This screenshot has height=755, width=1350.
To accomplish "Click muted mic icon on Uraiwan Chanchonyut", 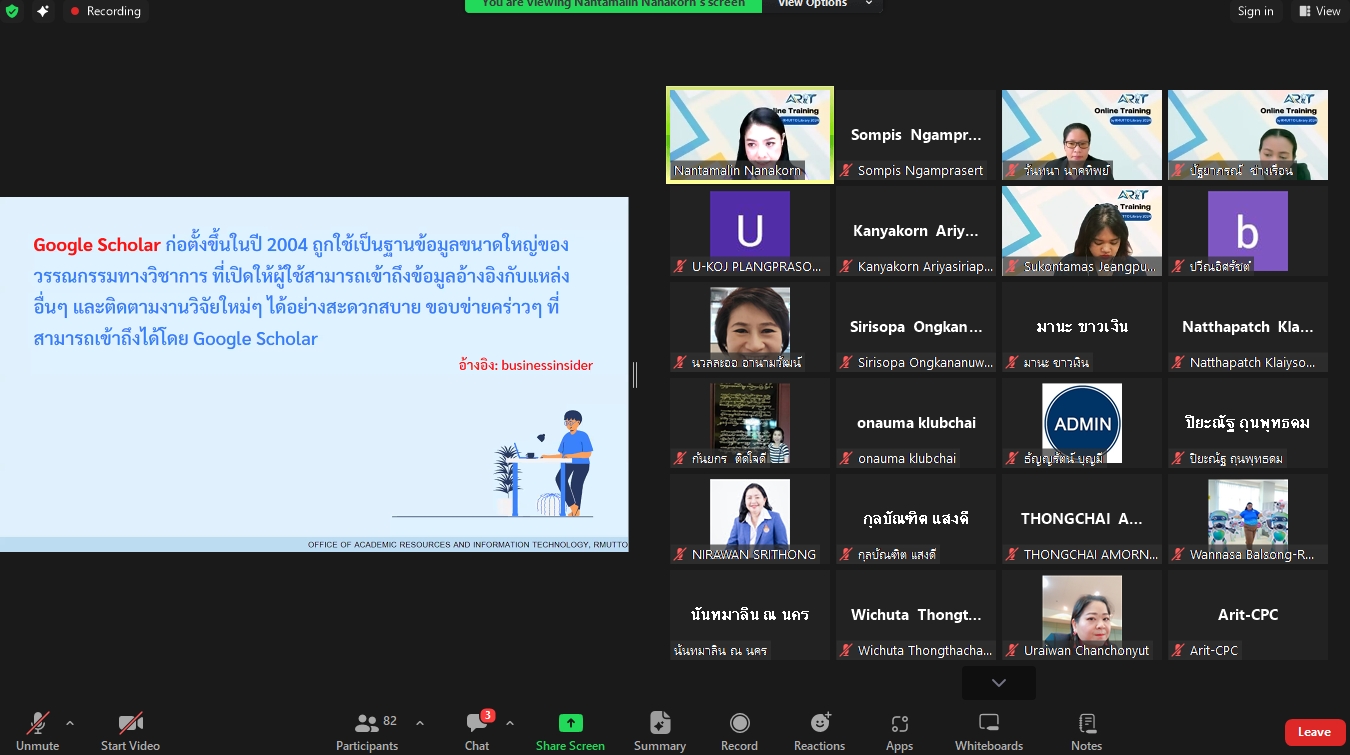I will coord(1013,651).
